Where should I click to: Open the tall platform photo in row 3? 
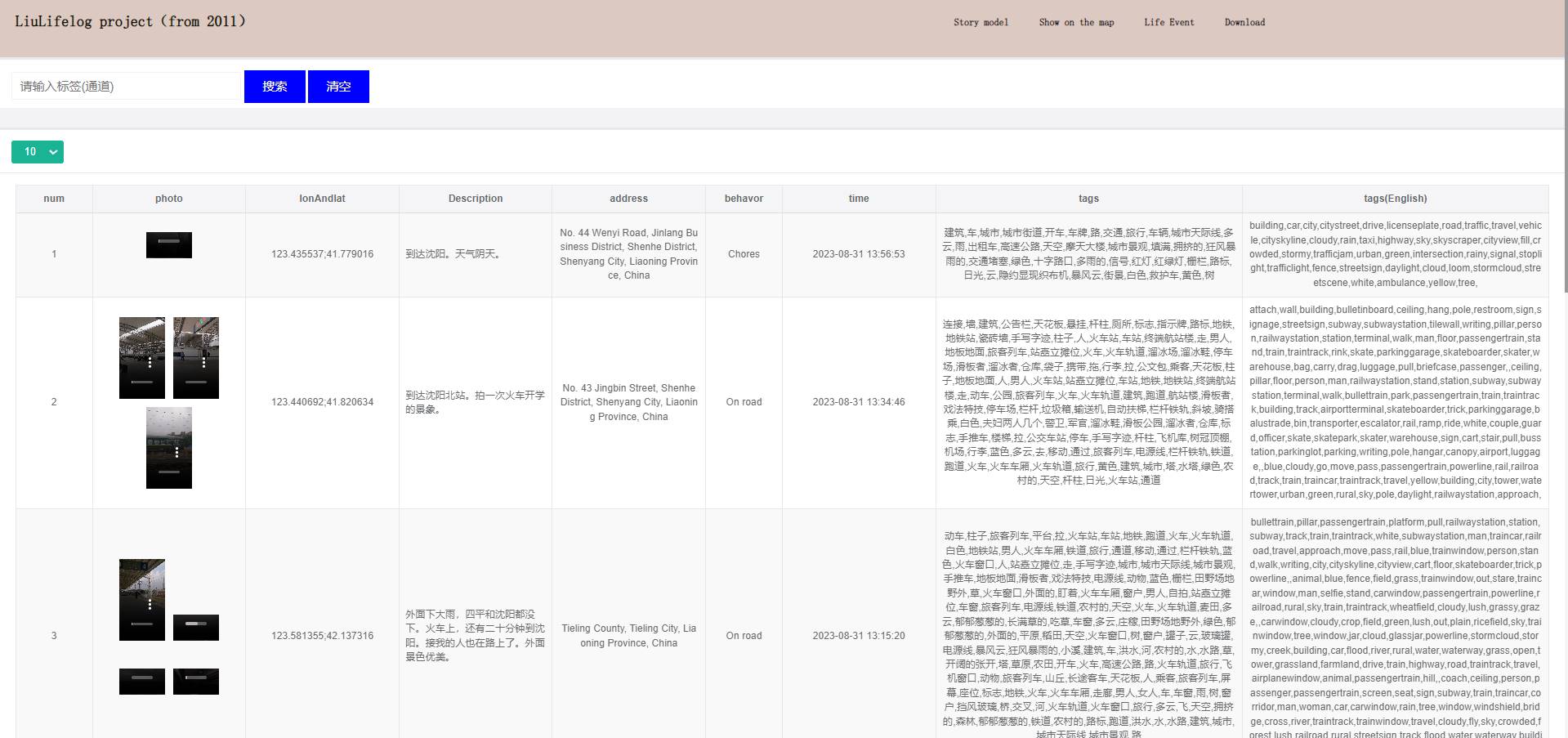pyautogui.click(x=142, y=599)
